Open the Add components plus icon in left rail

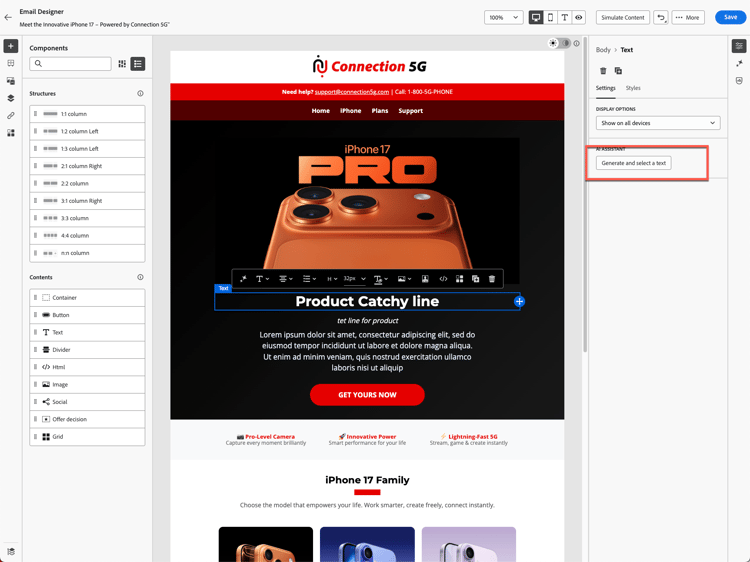(11, 46)
